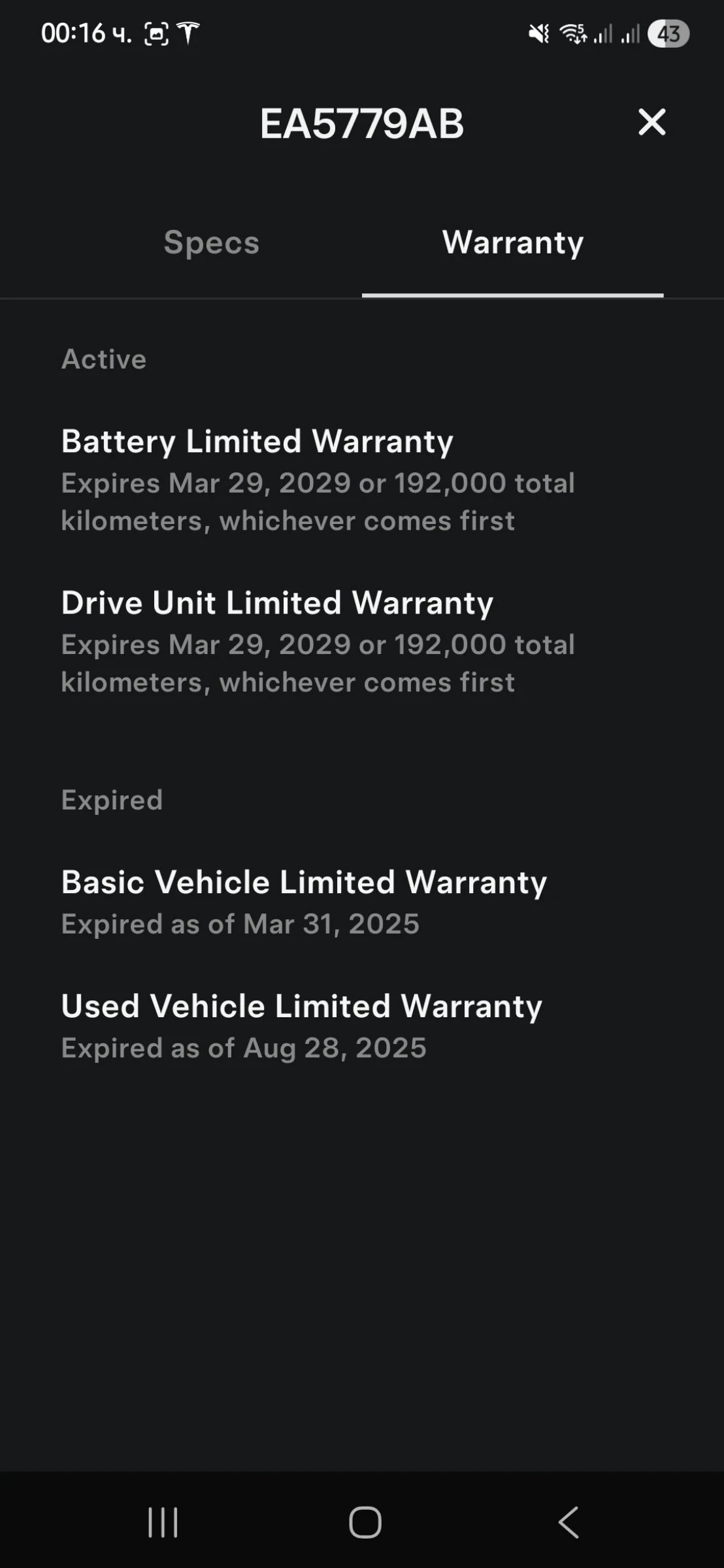Viewport: 724px width, 1568px height.
Task: Switch to the Specs tab
Action: (x=211, y=242)
